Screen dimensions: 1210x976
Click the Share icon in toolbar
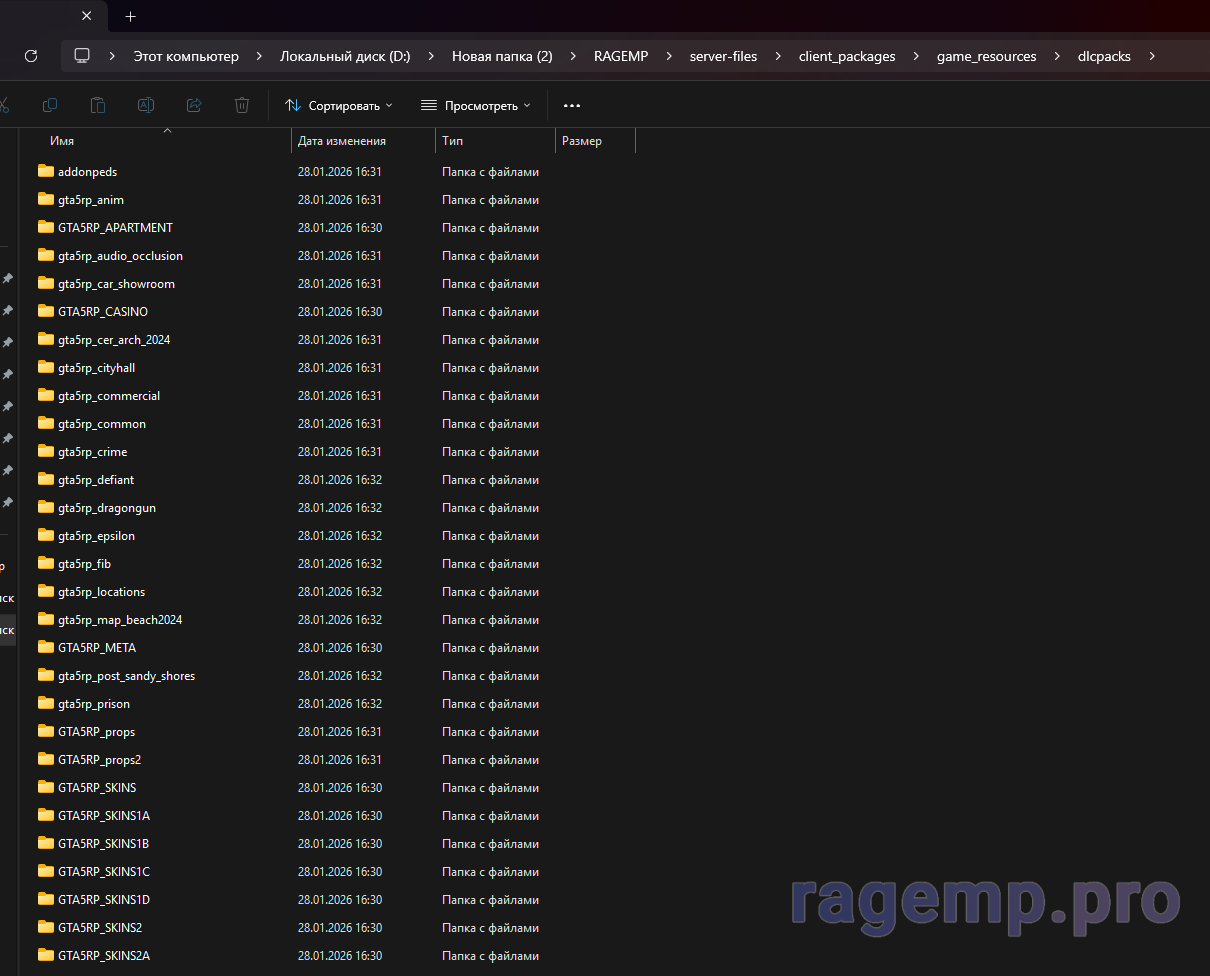click(x=194, y=105)
